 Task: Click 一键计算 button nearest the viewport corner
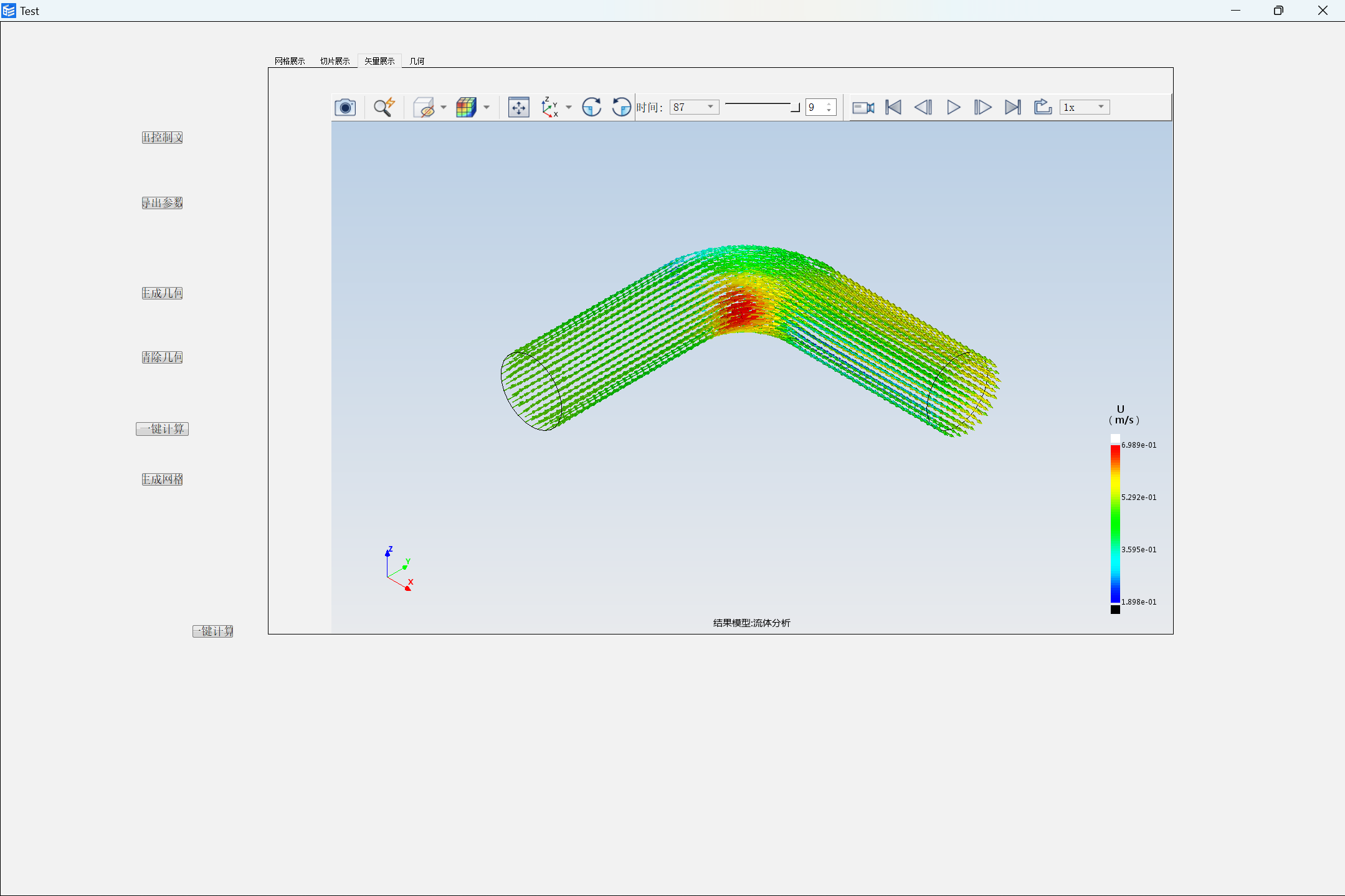click(212, 631)
